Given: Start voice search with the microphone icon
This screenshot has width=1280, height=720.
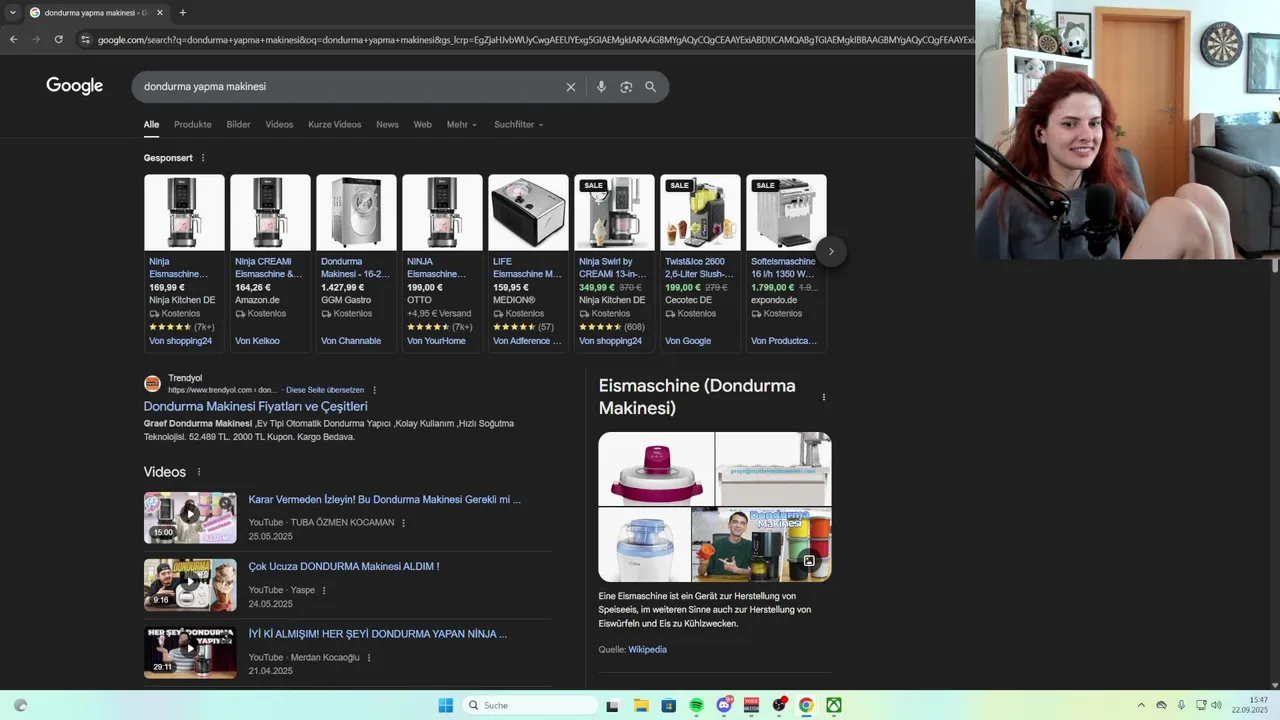Looking at the screenshot, I should [601, 87].
